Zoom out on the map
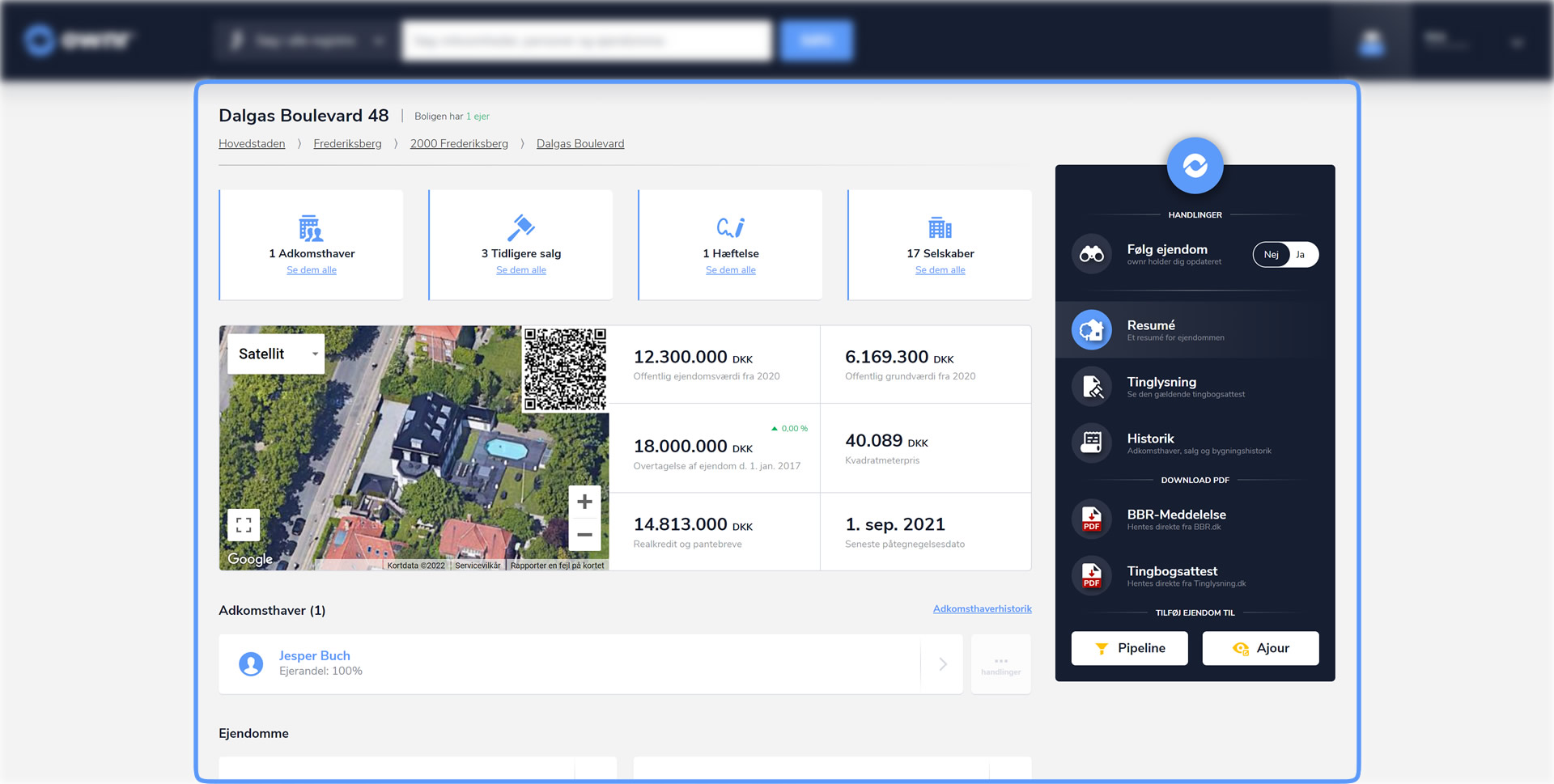The height and width of the screenshot is (784, 1554). pyautogui.click(x=584, y=535)
